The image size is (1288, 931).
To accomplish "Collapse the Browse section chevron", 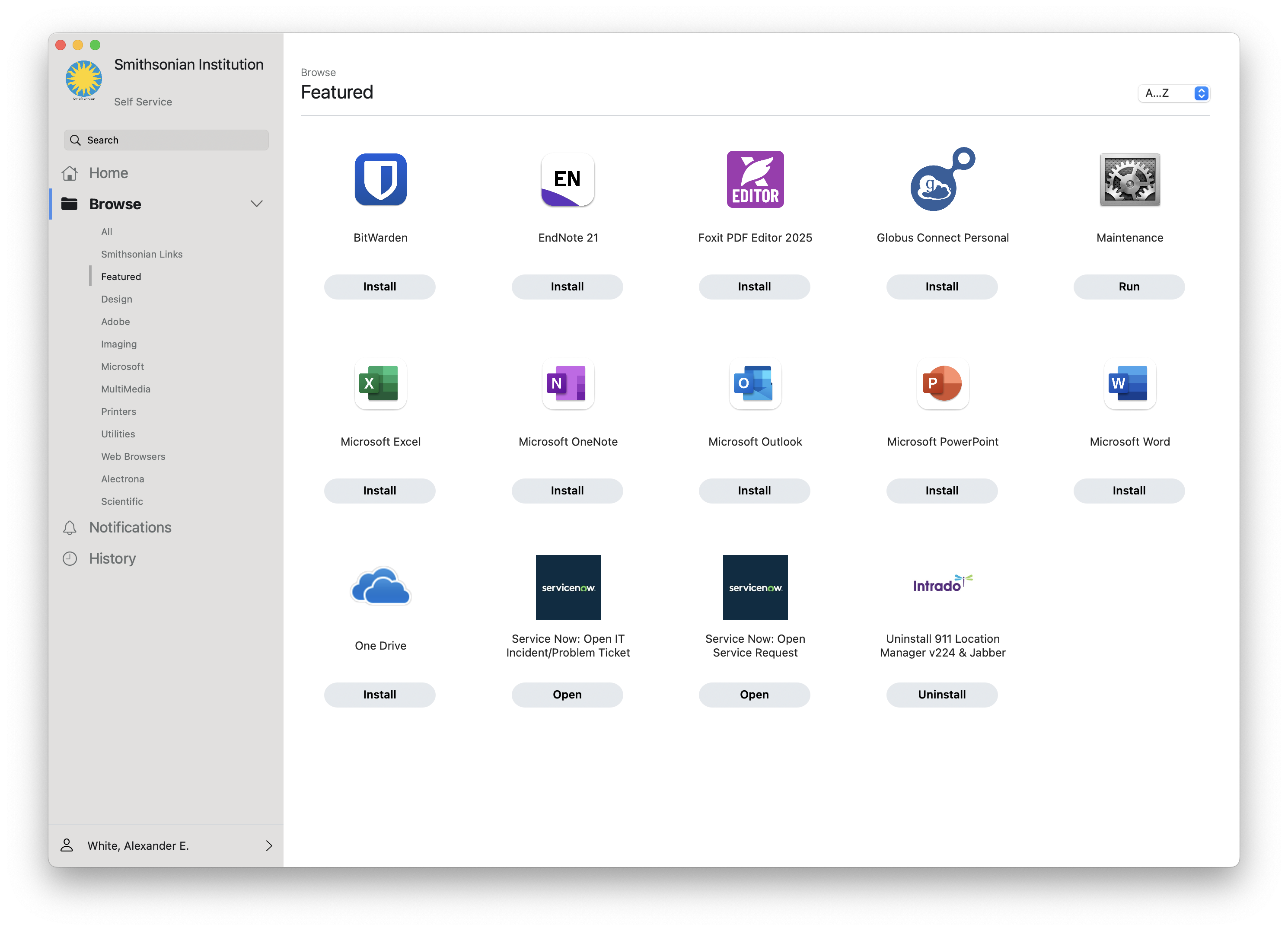I will click(x=257, y=204).
